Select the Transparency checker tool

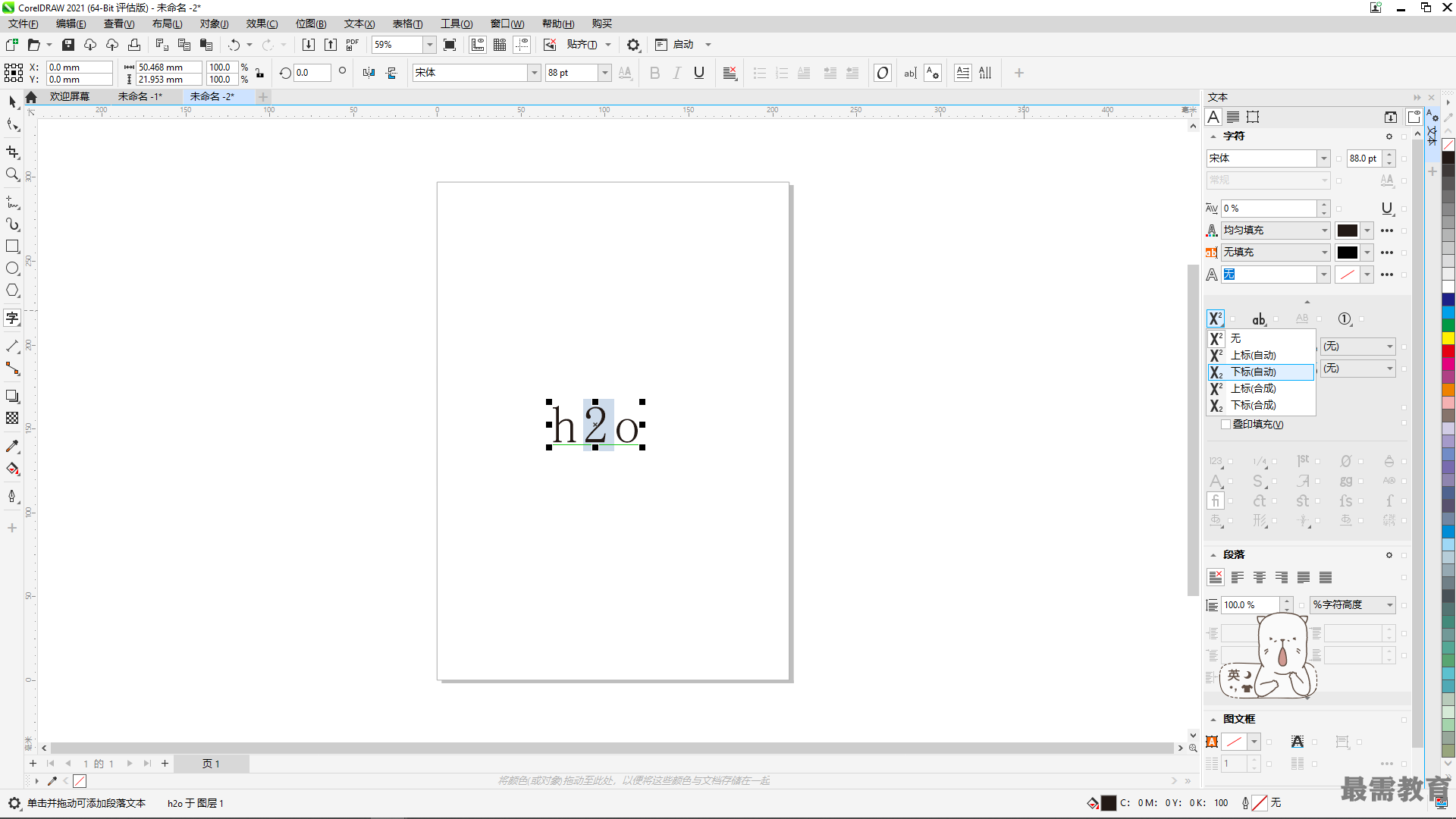12,418
